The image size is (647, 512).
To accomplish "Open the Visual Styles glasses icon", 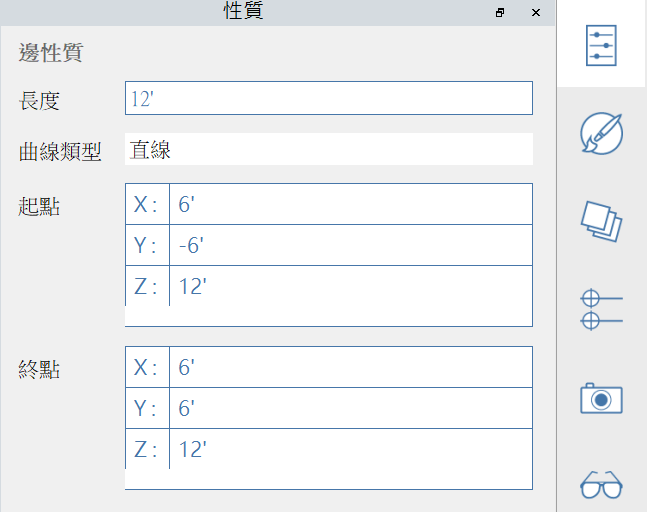I will (602, 486).
